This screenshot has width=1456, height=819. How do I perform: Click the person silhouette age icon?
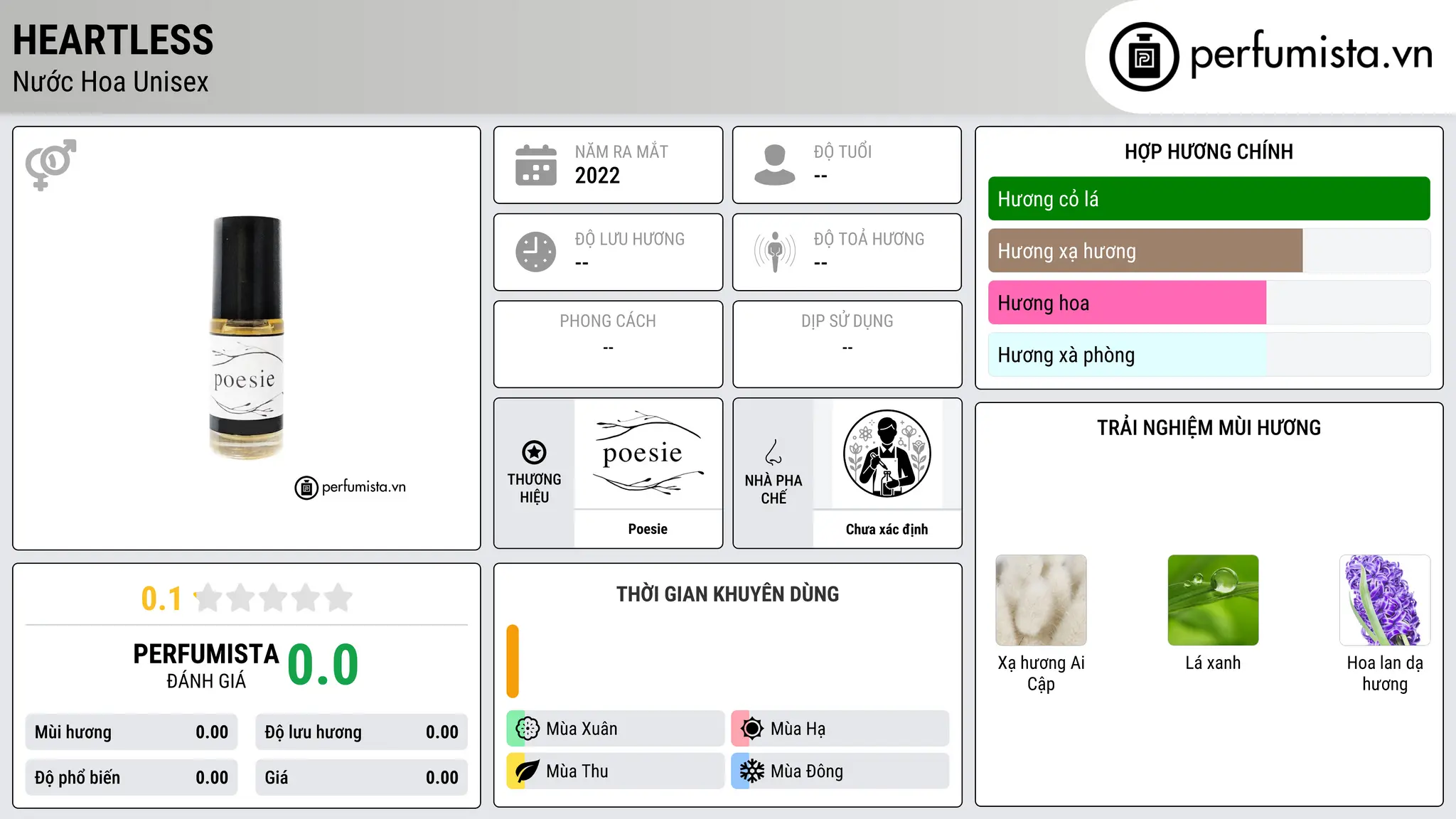point(775,165)
